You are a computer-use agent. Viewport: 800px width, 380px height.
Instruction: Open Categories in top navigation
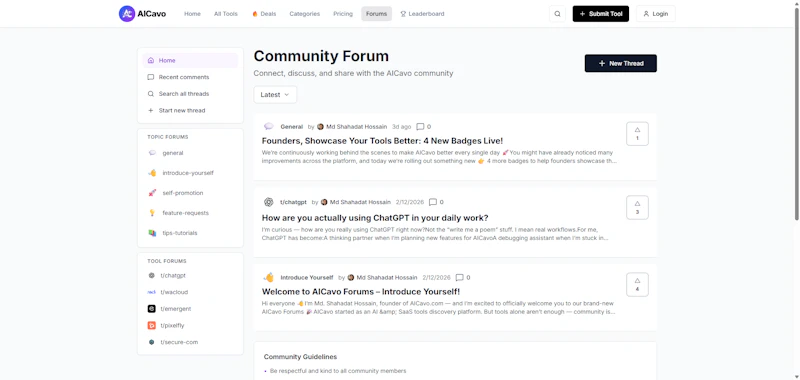click(305, 14)
